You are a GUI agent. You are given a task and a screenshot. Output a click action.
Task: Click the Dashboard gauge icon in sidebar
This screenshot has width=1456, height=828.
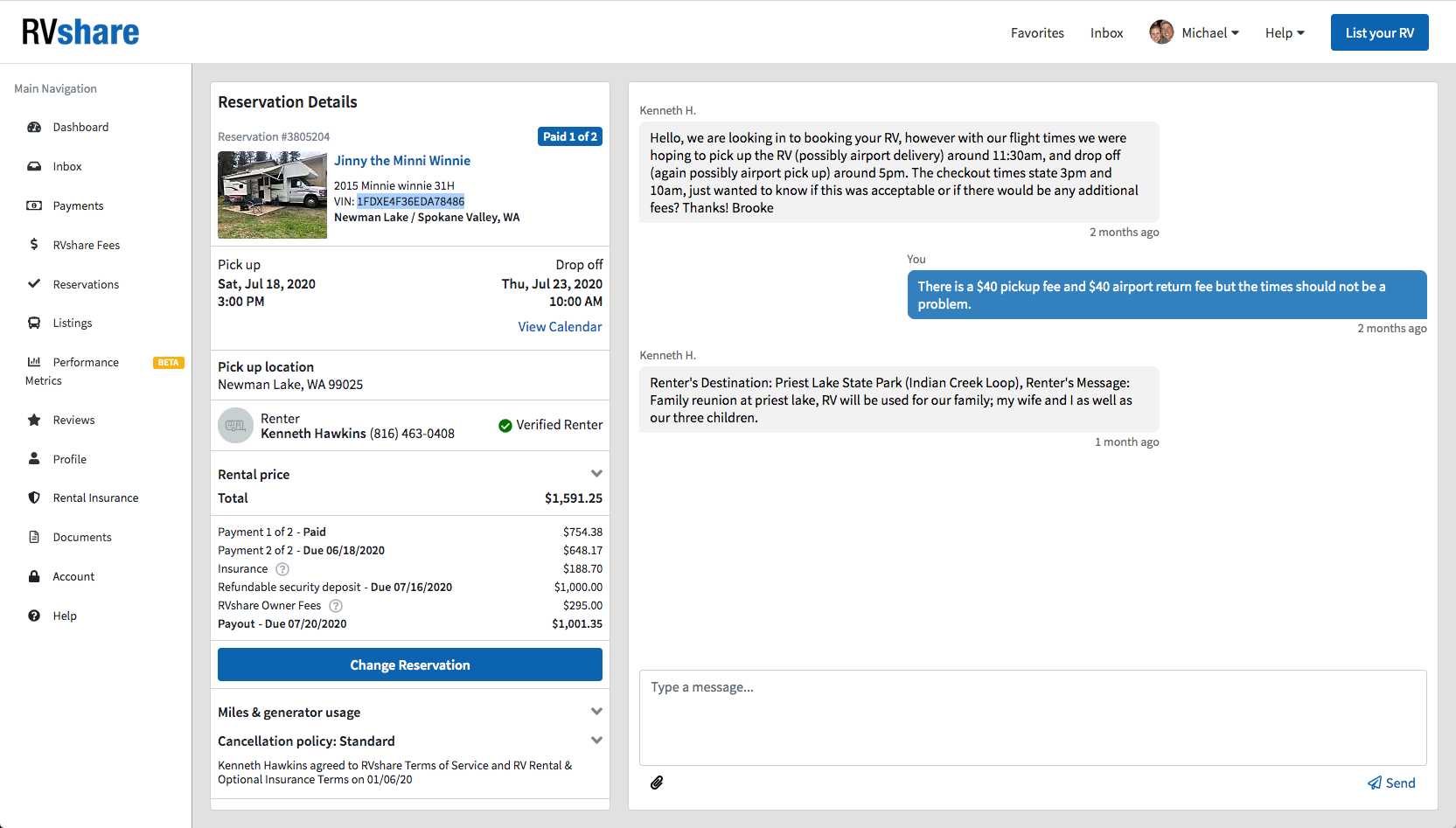click(34, 127)
